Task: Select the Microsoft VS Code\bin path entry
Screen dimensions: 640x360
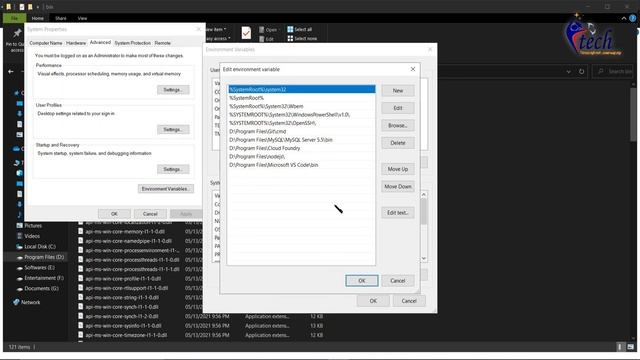Action: tap(302, 165)
